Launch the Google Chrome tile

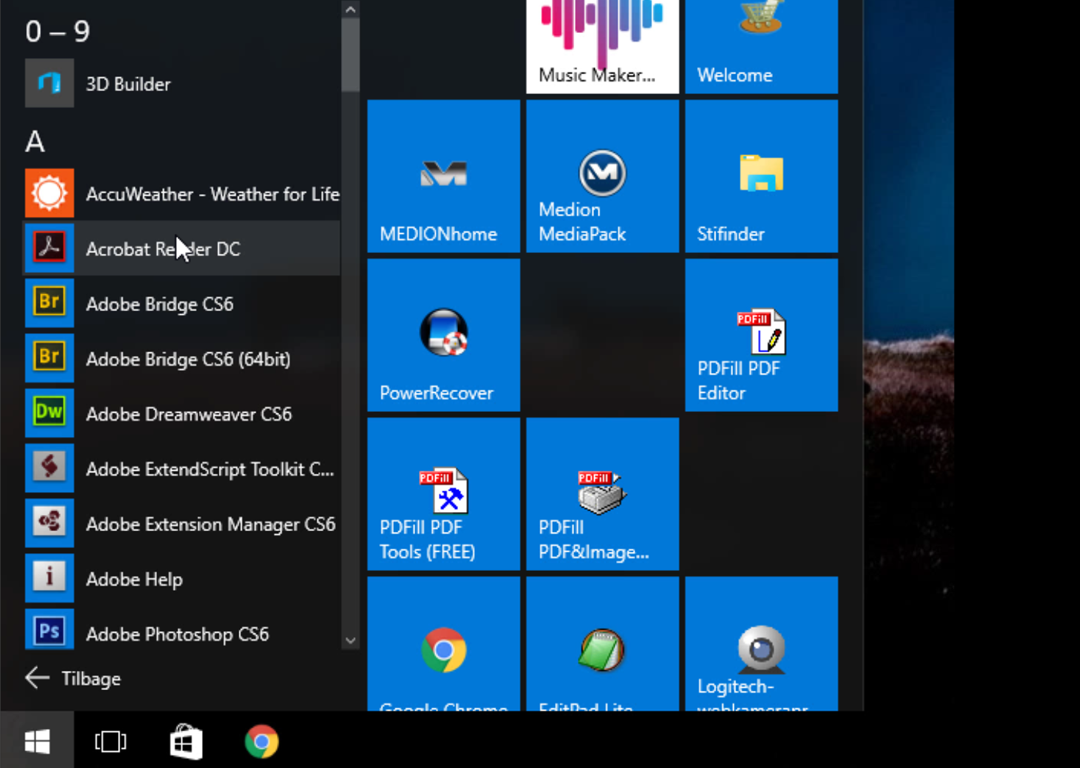click(x=444, y=644)
